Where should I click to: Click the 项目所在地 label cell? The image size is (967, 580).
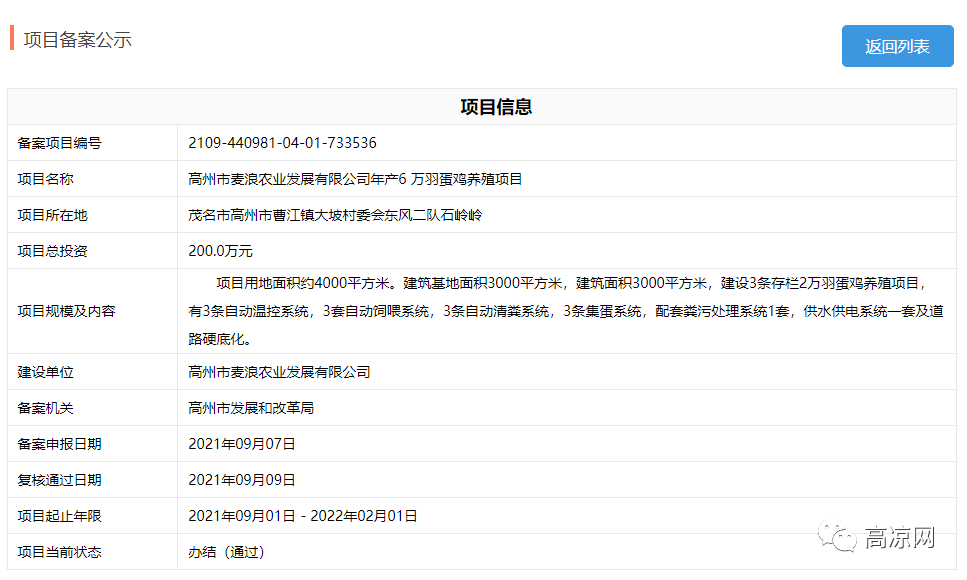click(x=93, y=215)
